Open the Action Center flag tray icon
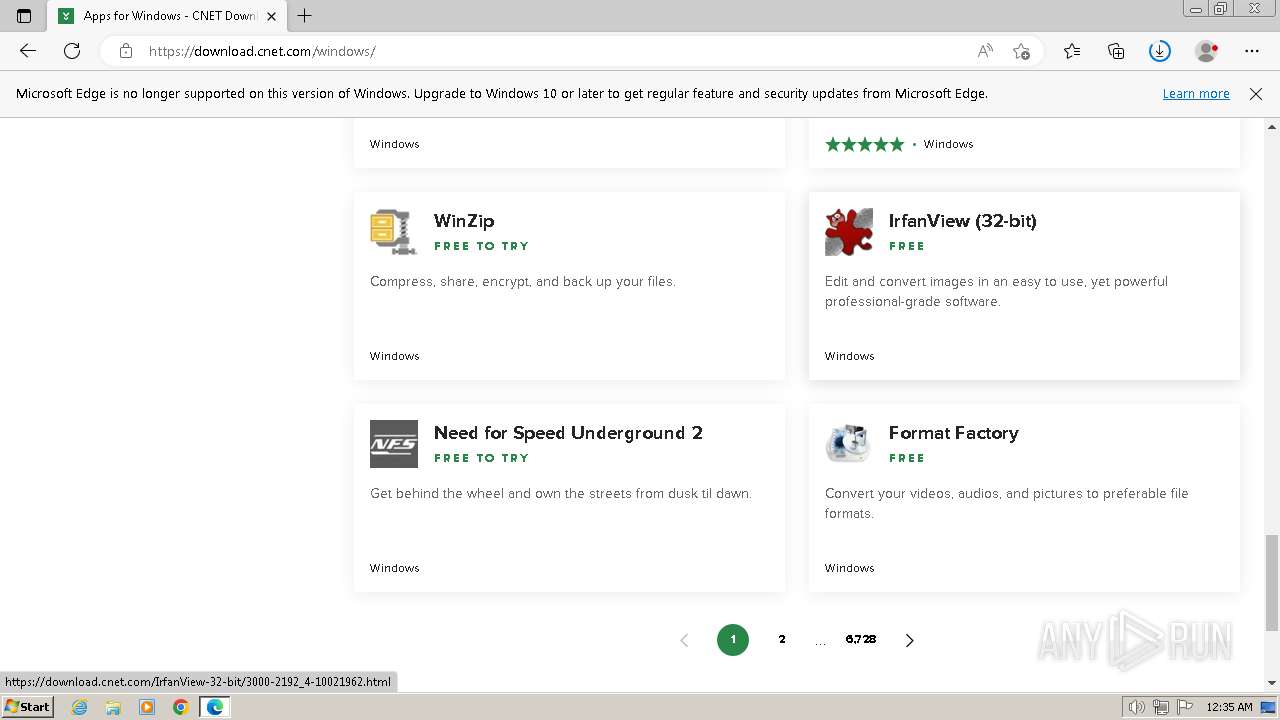 pyautogui.click(x=1184, y=707)
